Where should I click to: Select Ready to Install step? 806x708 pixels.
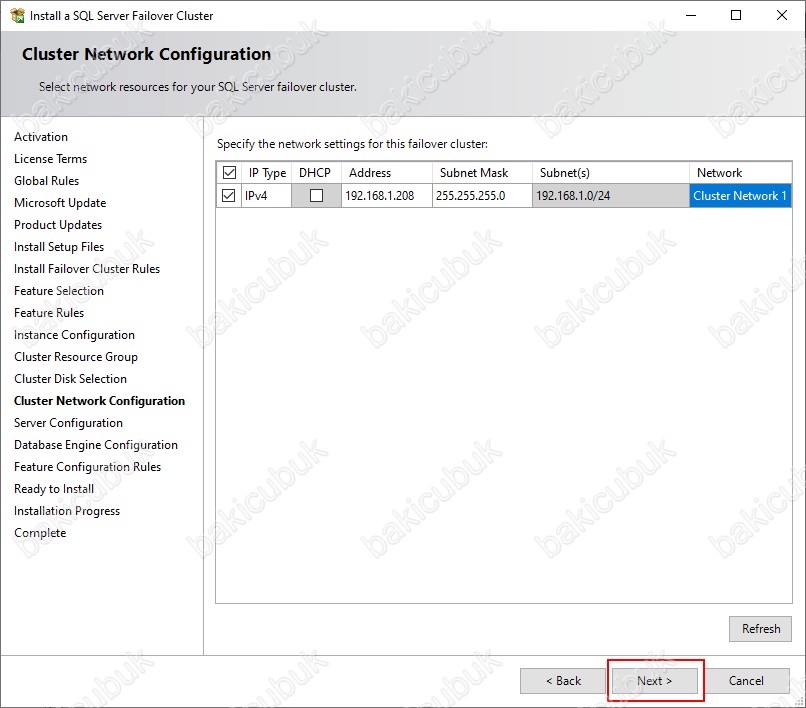[54, 489]
